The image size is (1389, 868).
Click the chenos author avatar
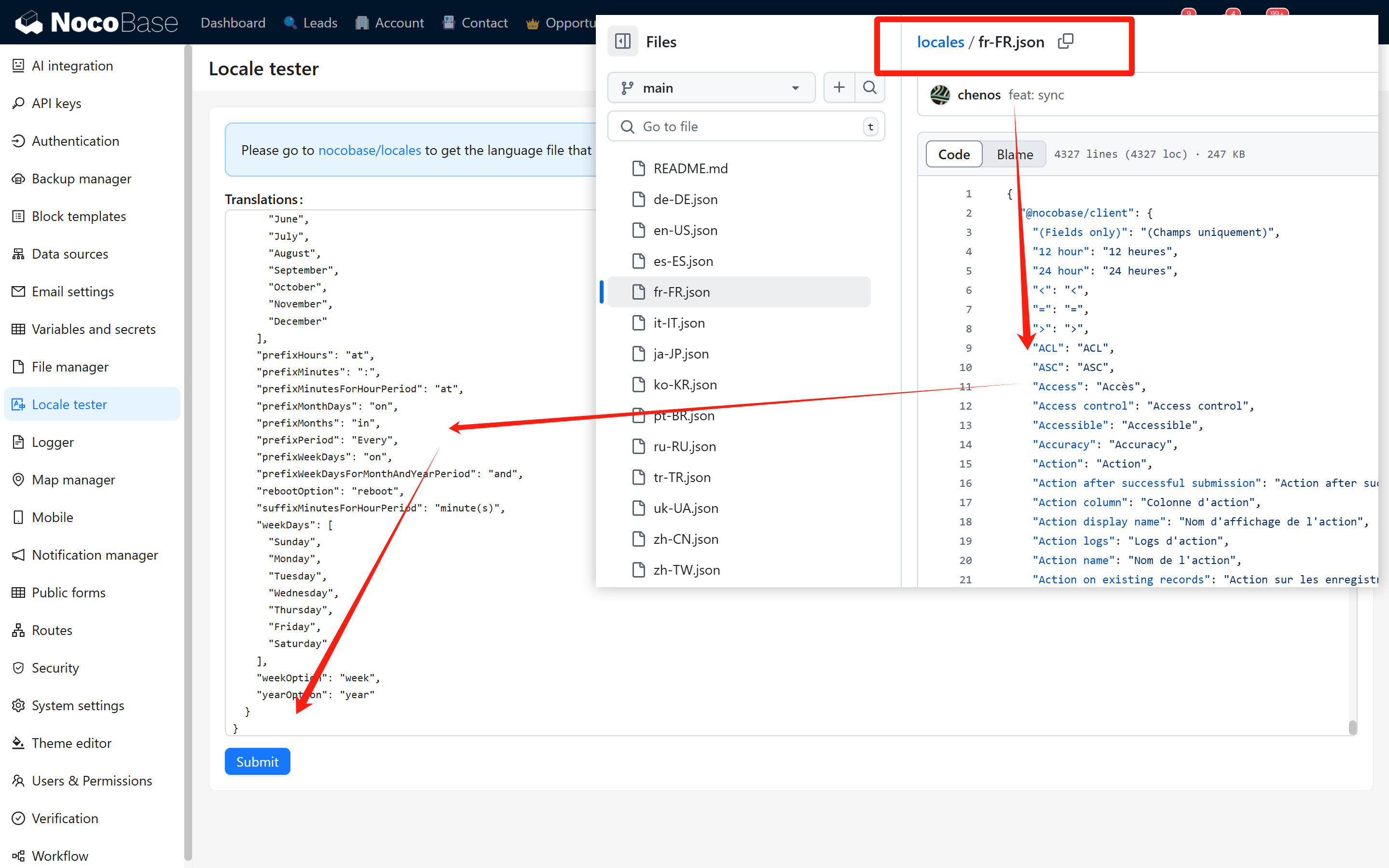point(940,95)
